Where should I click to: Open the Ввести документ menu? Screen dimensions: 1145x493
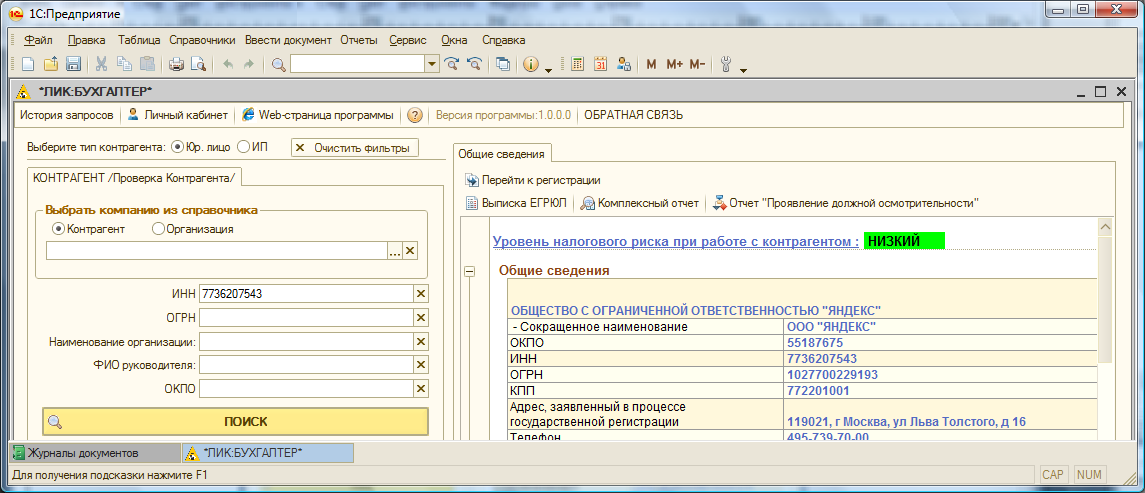288,40
